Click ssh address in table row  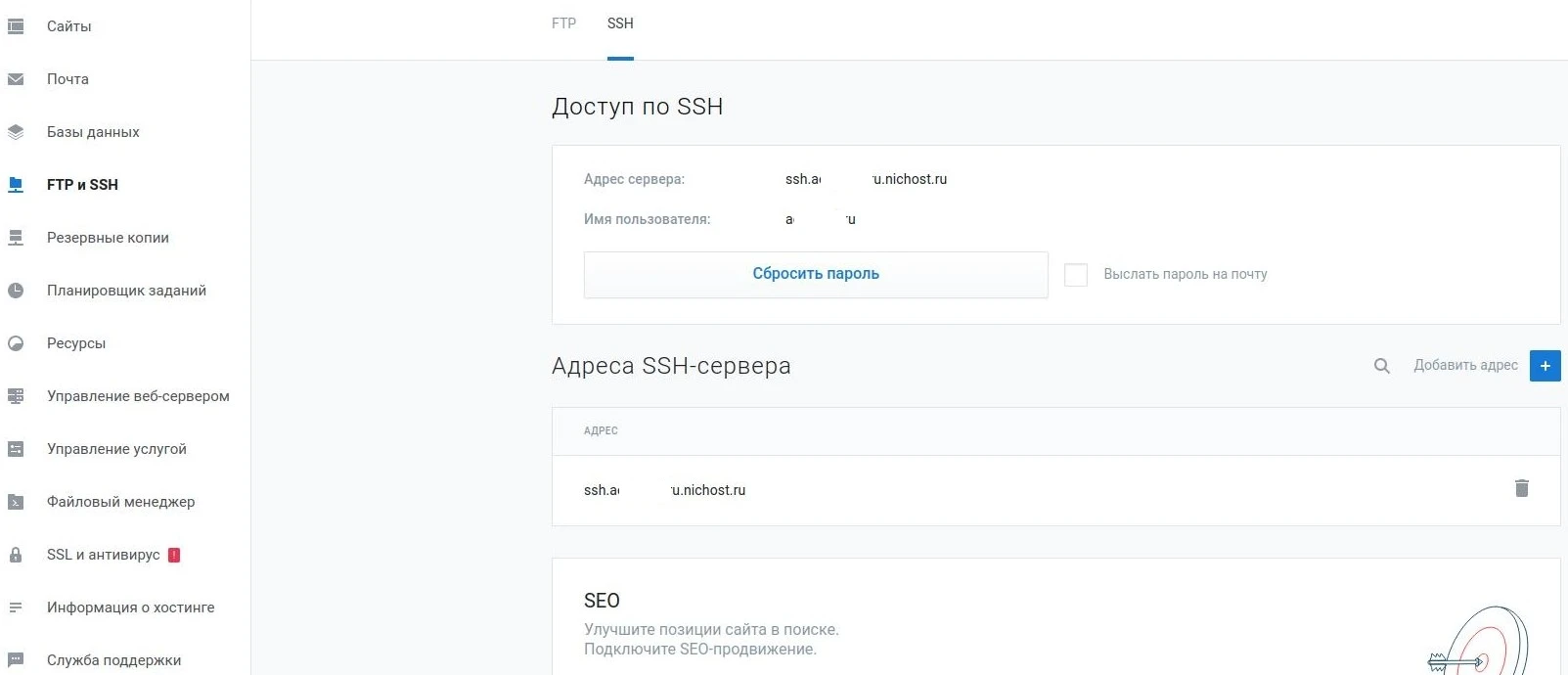[x=664, y=490]
